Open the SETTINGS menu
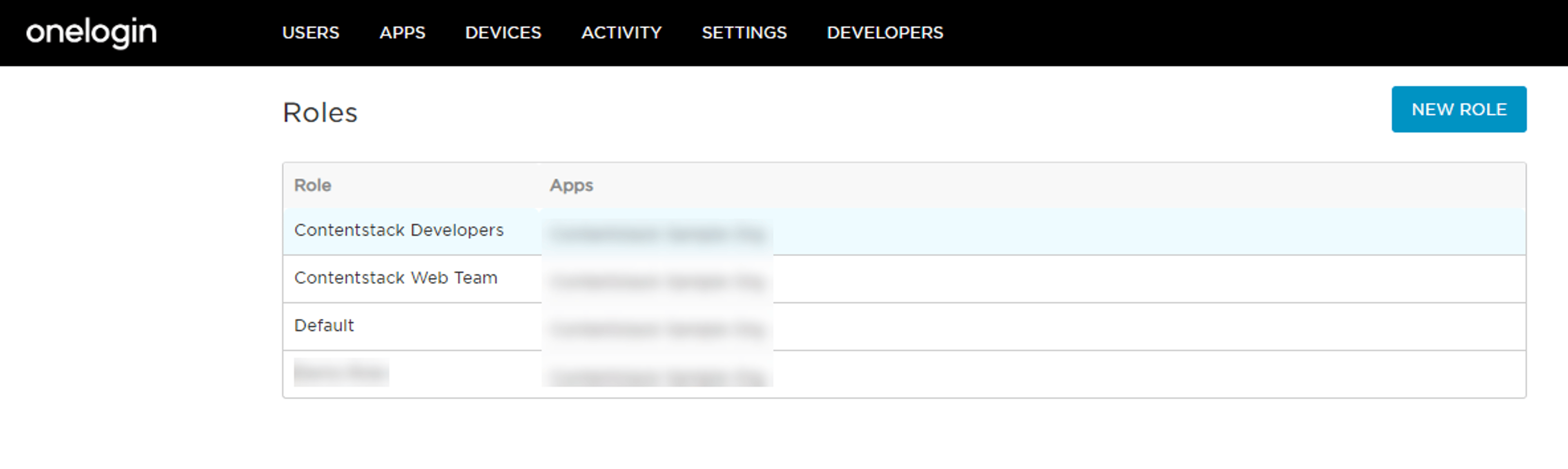 pyautogui.click(x=744, y=33)
